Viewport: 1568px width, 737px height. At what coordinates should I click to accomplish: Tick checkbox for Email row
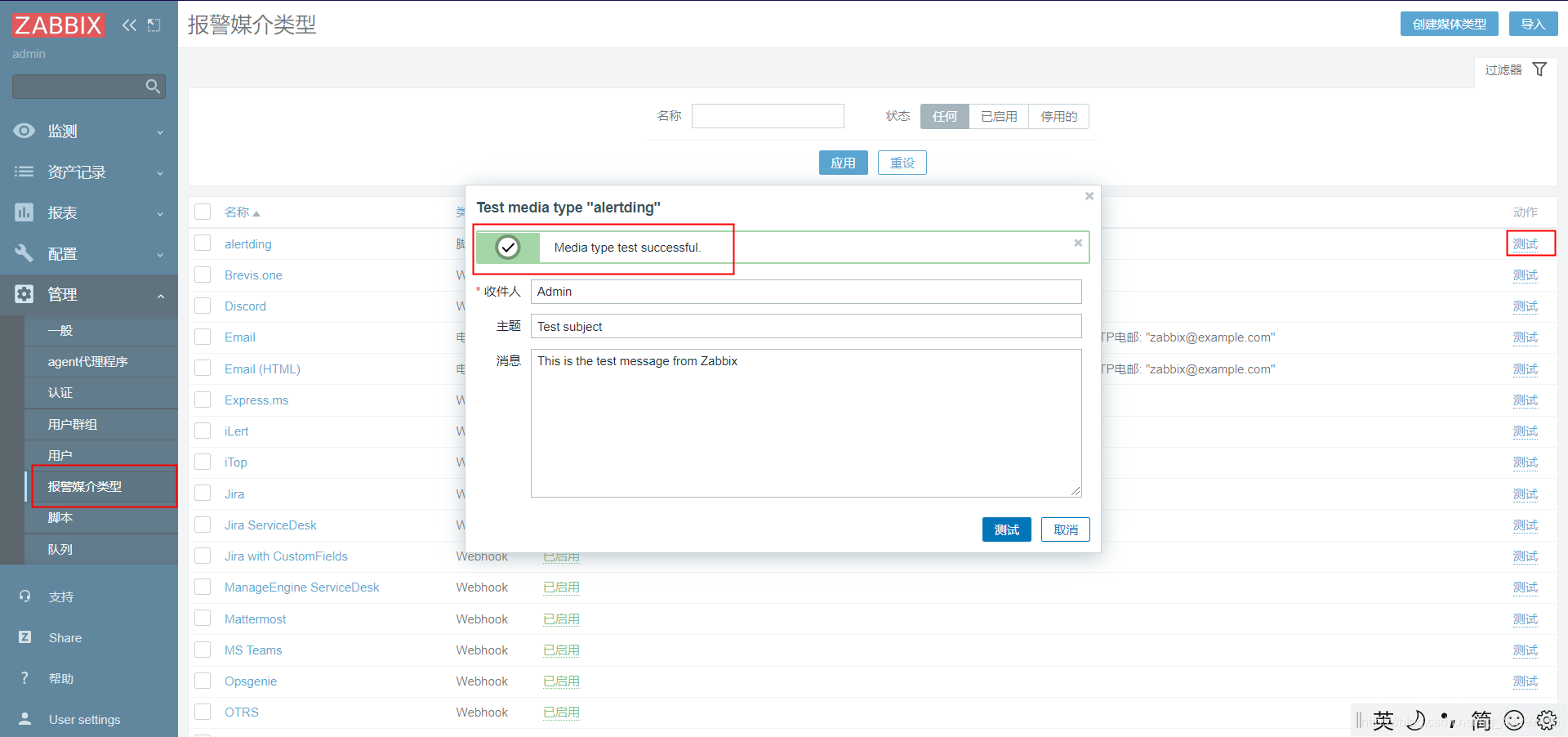(x=203, y=337)
